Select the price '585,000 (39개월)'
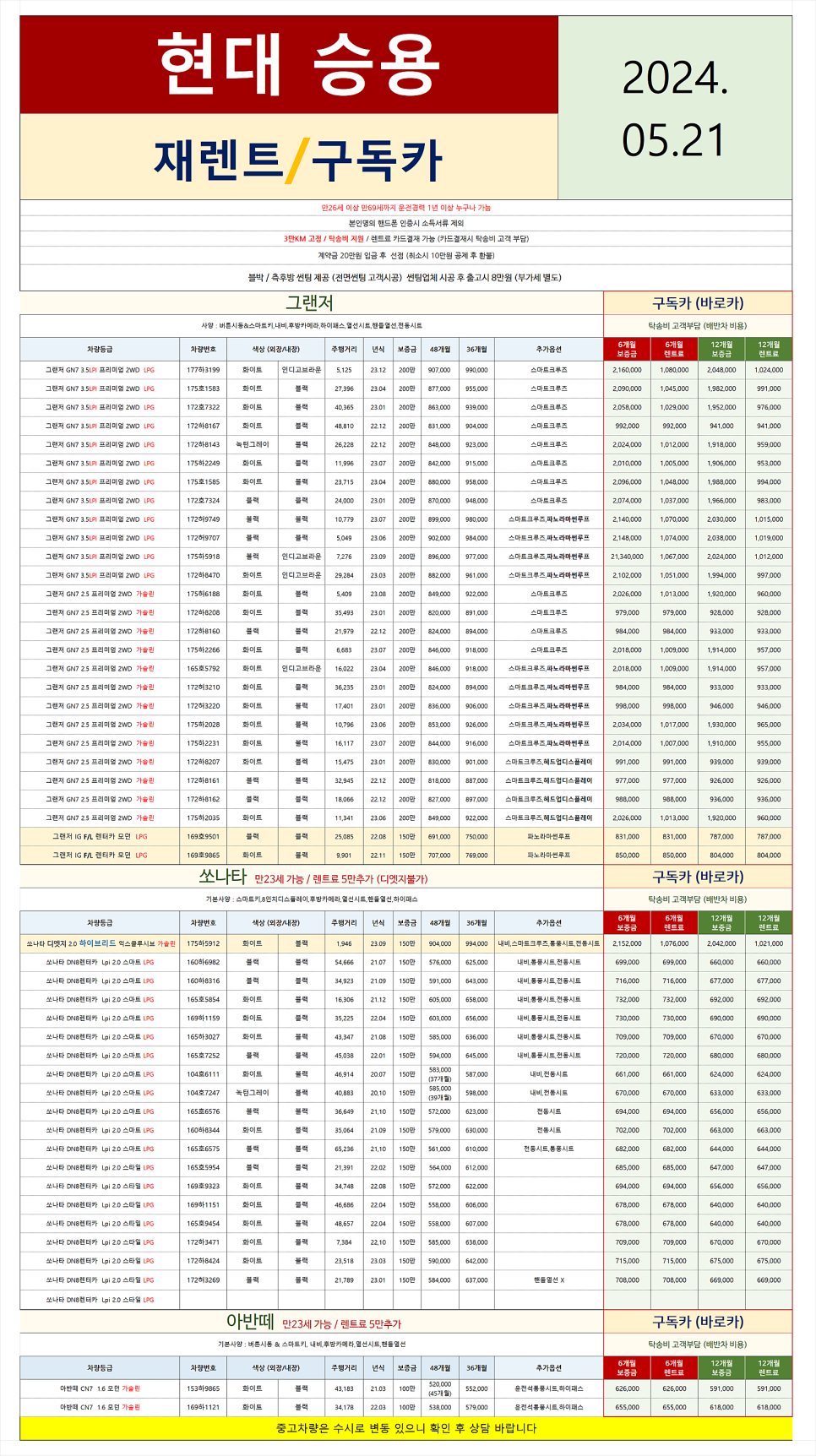Screen dimensions: 816x1456 439,1093
